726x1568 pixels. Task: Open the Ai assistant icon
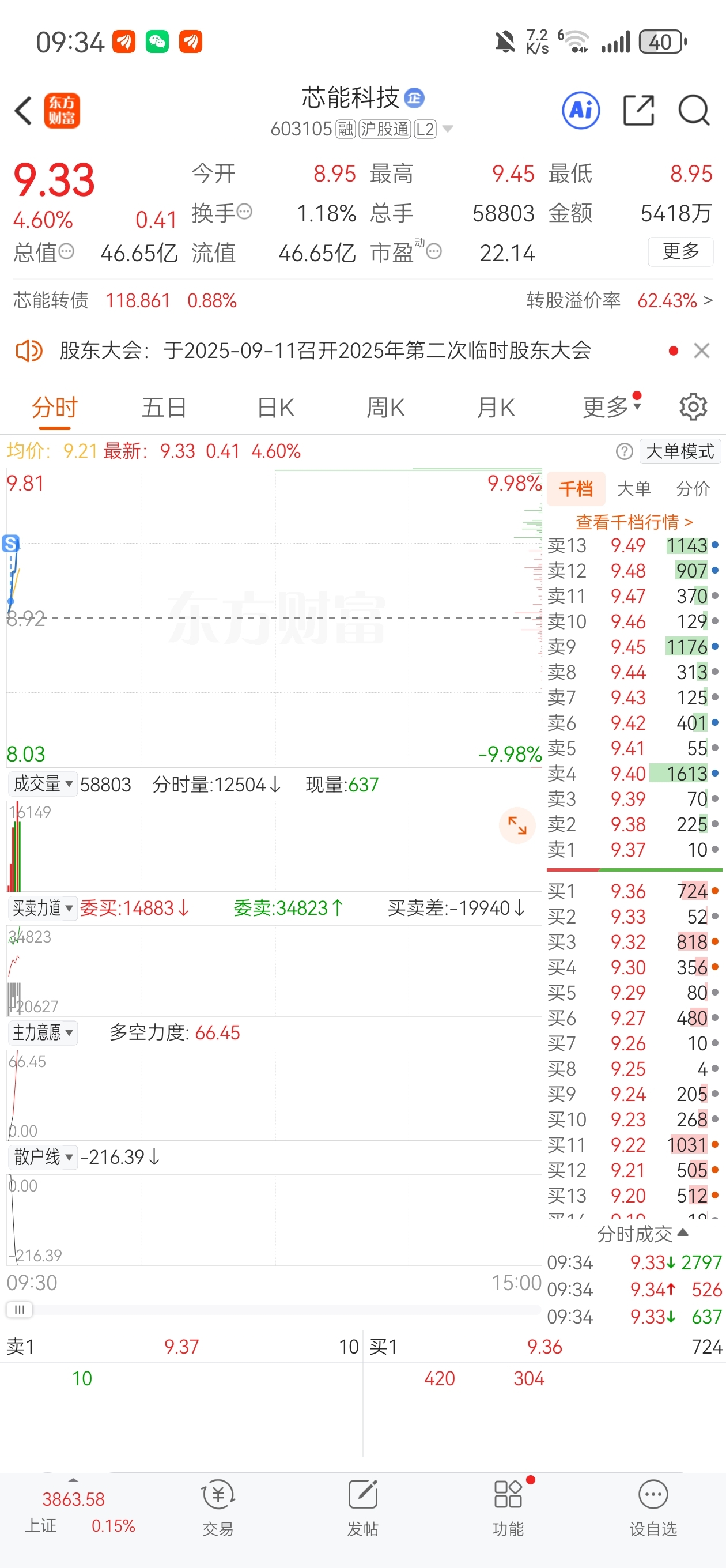click(x=581, y=111)
